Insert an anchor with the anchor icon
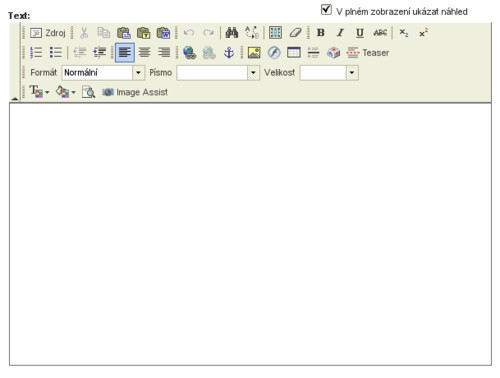Screen dimensions: 500x378 [229, 53]
